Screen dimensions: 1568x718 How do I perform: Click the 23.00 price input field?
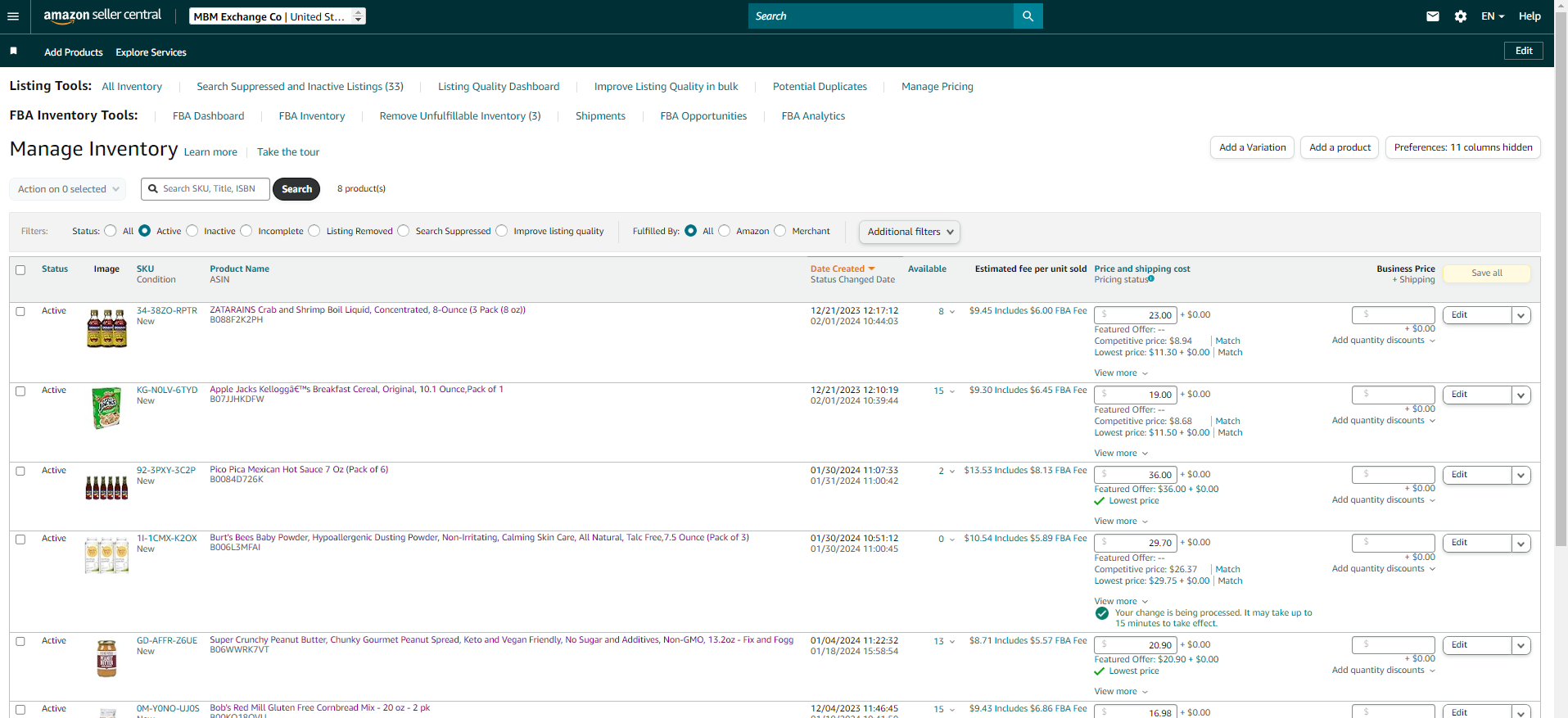click(x=1136, y=315)
